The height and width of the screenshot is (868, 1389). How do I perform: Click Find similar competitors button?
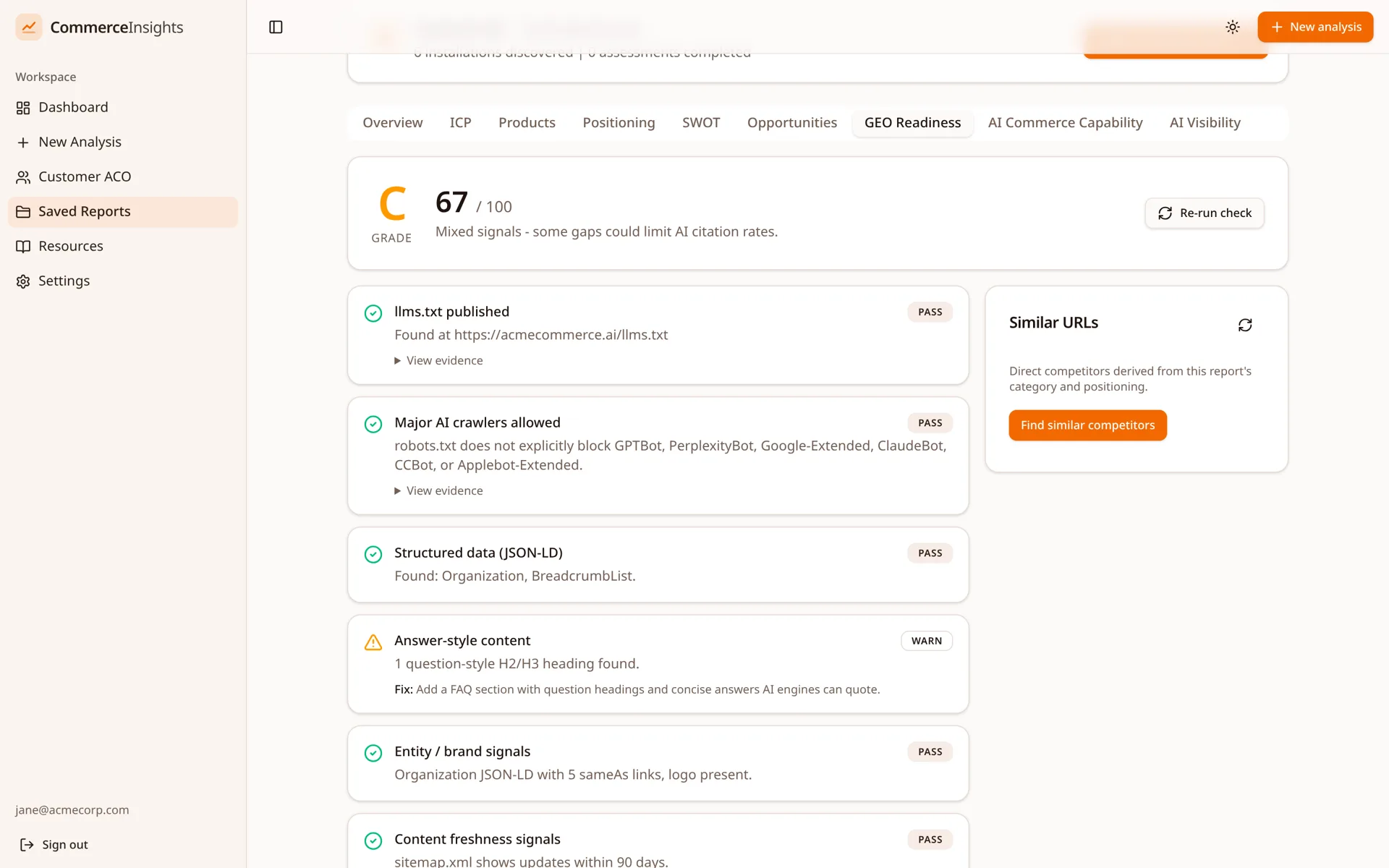coord(1087,425)
